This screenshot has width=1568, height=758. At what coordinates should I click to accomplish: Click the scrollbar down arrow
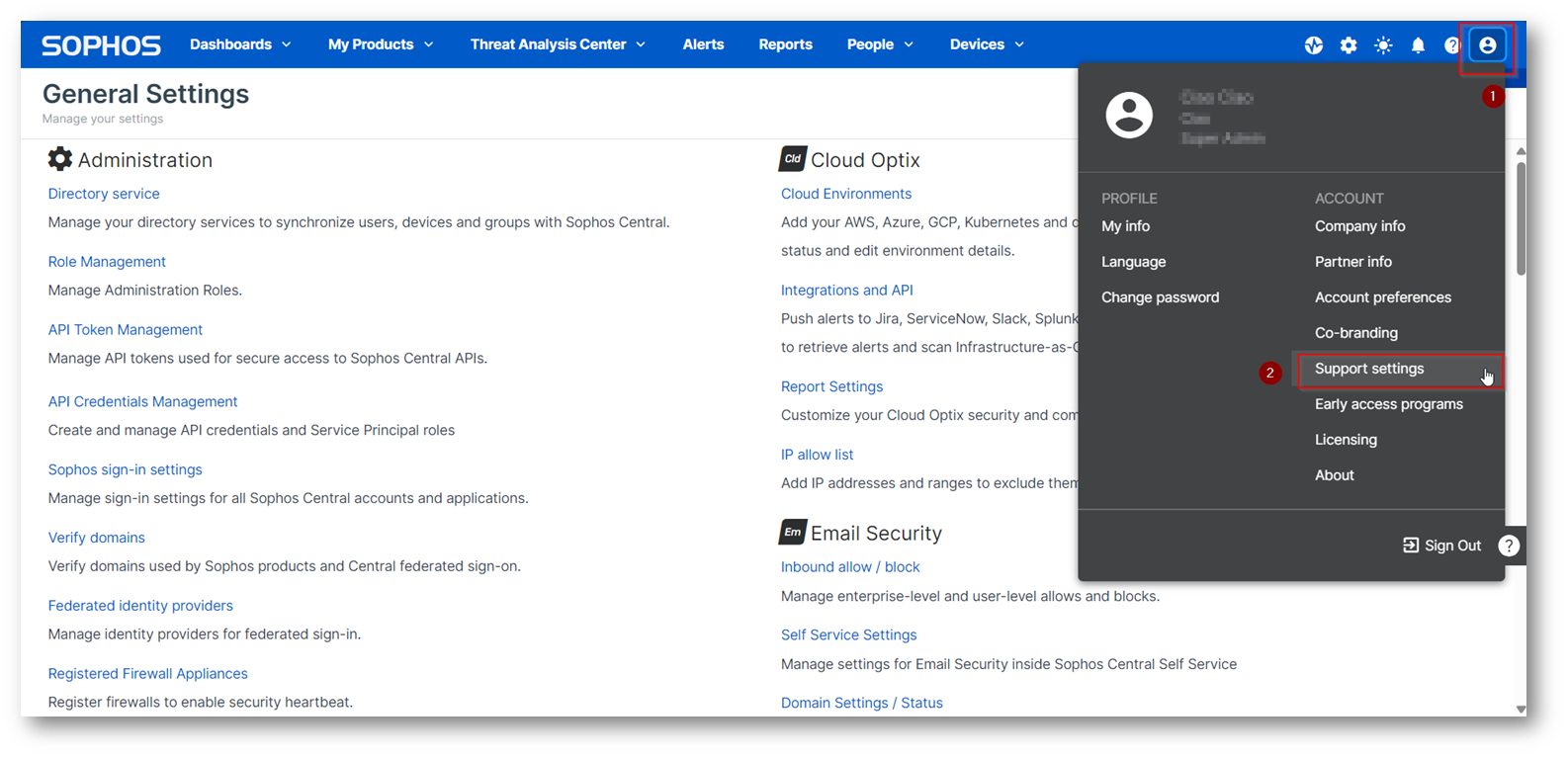point(1521,709)
